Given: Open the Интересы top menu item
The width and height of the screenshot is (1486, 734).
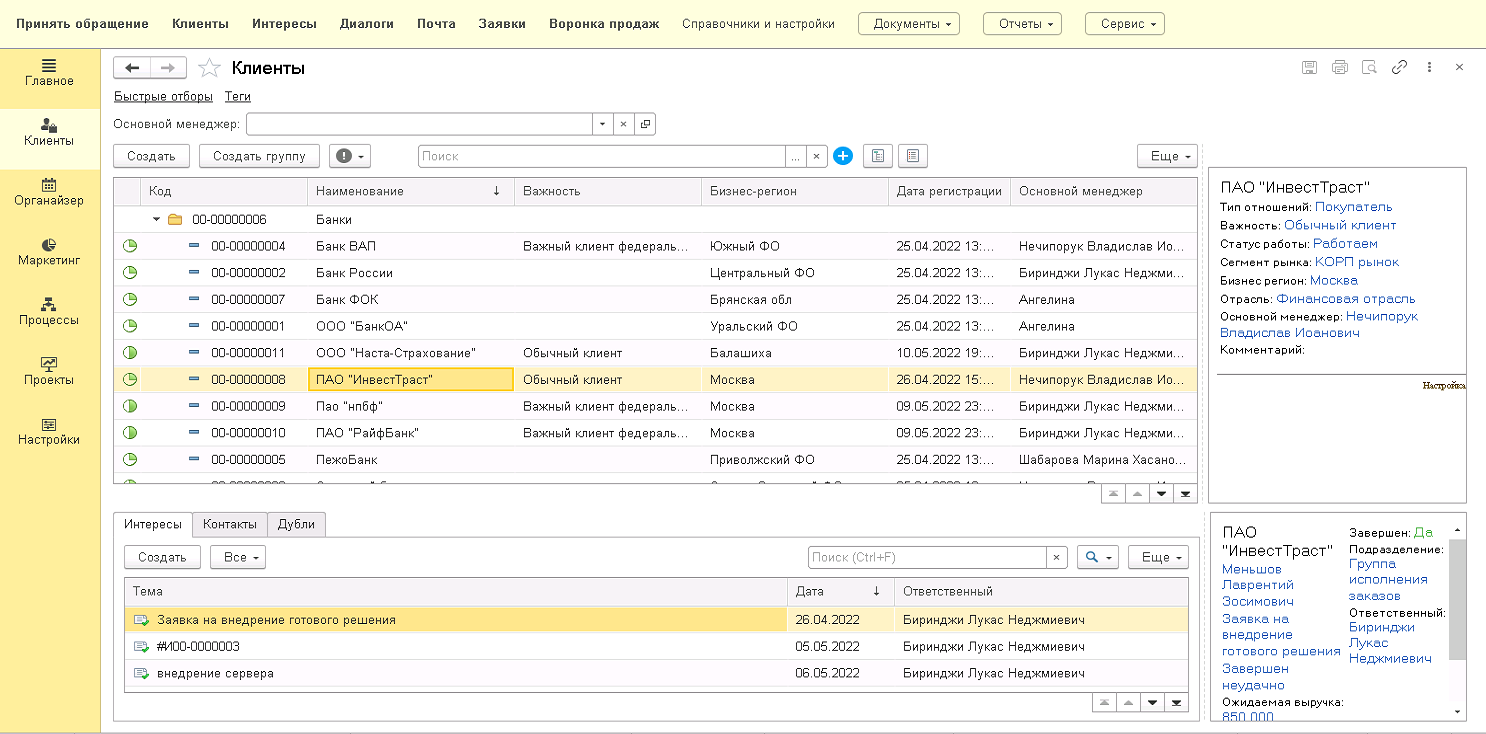Looking at the screenshot, I should click(284, 24).
